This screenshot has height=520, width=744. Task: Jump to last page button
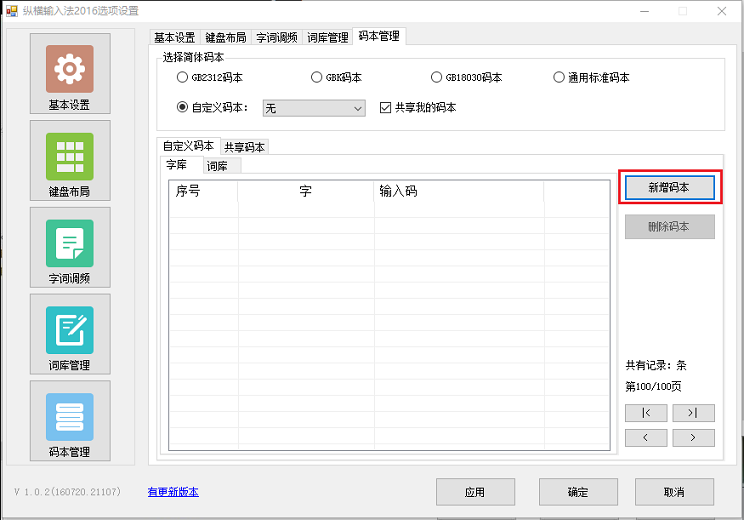pyautogui.click(x=693, y=413)
